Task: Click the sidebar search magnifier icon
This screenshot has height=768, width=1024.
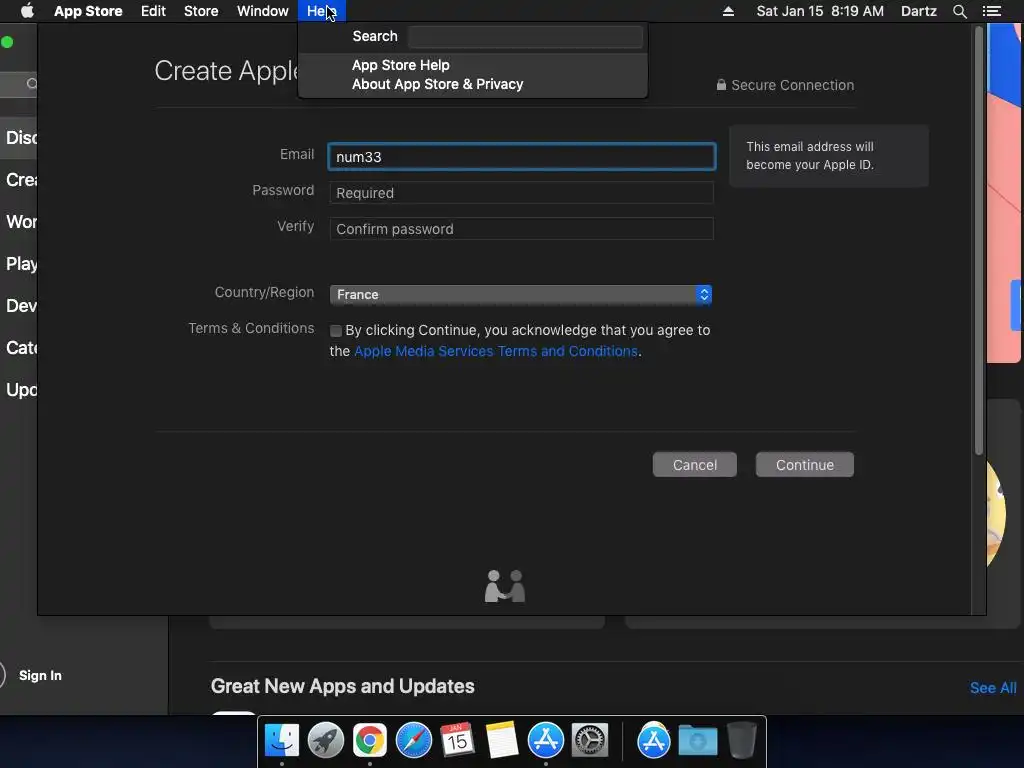Action: point(31,84)
